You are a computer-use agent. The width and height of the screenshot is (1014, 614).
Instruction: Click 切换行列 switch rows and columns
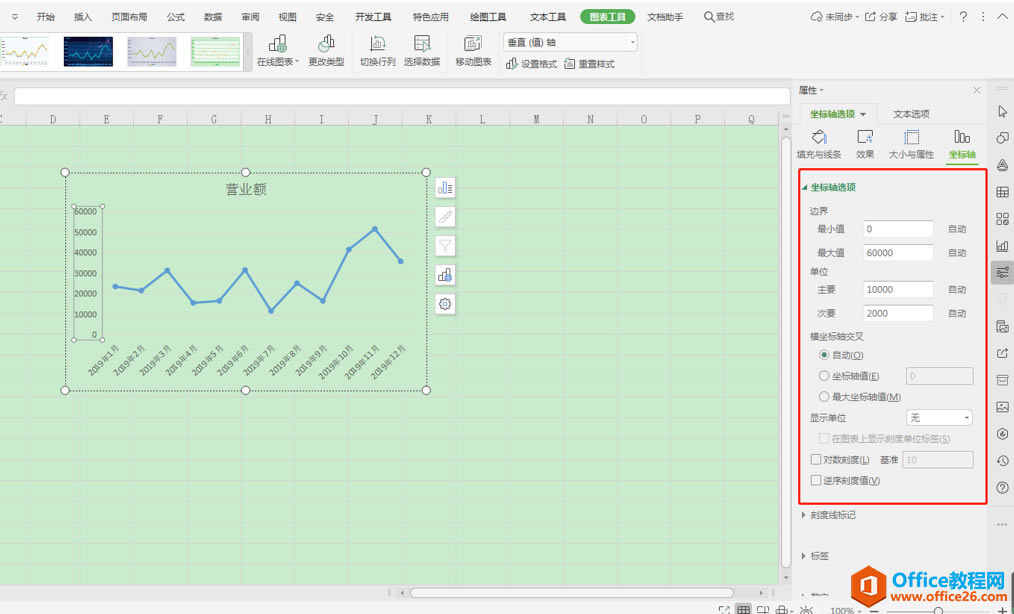(x=378, y=51)
